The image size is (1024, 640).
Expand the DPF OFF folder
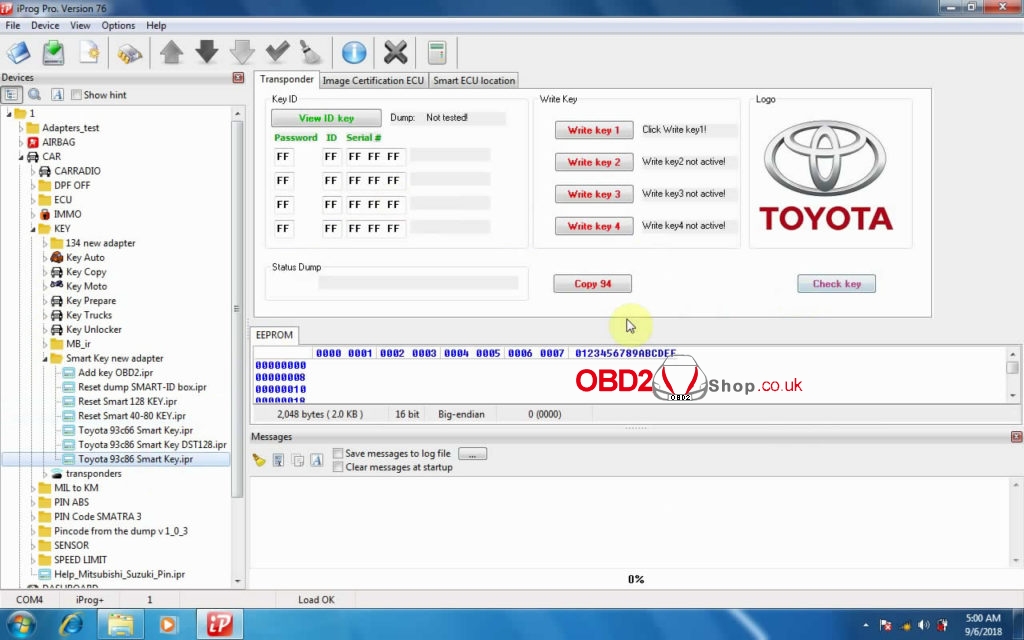(33, 185)
